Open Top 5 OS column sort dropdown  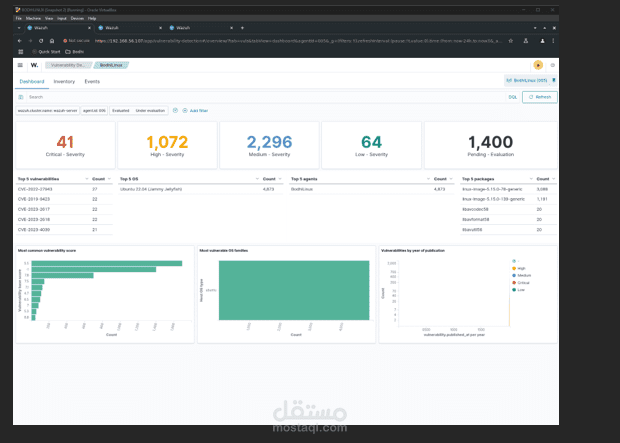(x=257, y=179)
